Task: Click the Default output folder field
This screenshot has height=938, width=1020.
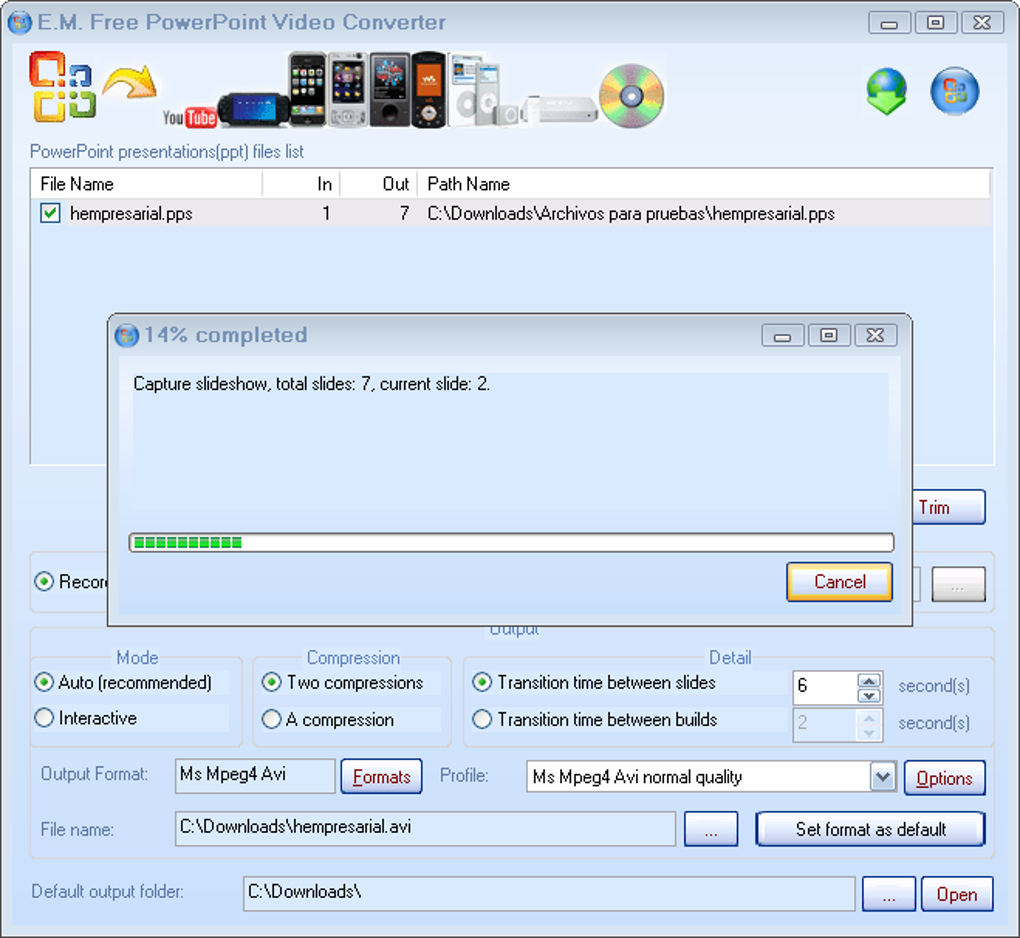Action: pyautogui.click(x=549, y=894)
